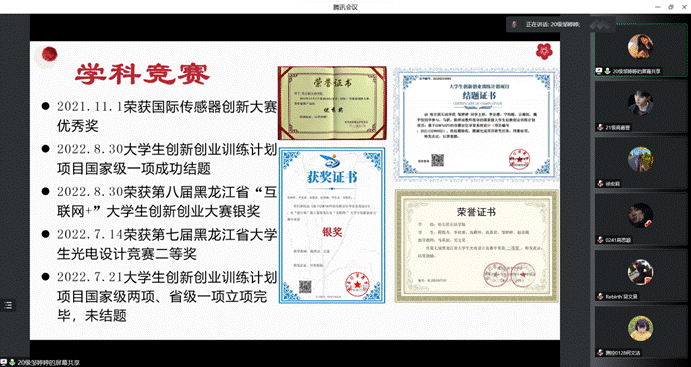Click the screen share name label at bottom-left
The width and height of the screenshot is (691, 367).
(49, 363)
